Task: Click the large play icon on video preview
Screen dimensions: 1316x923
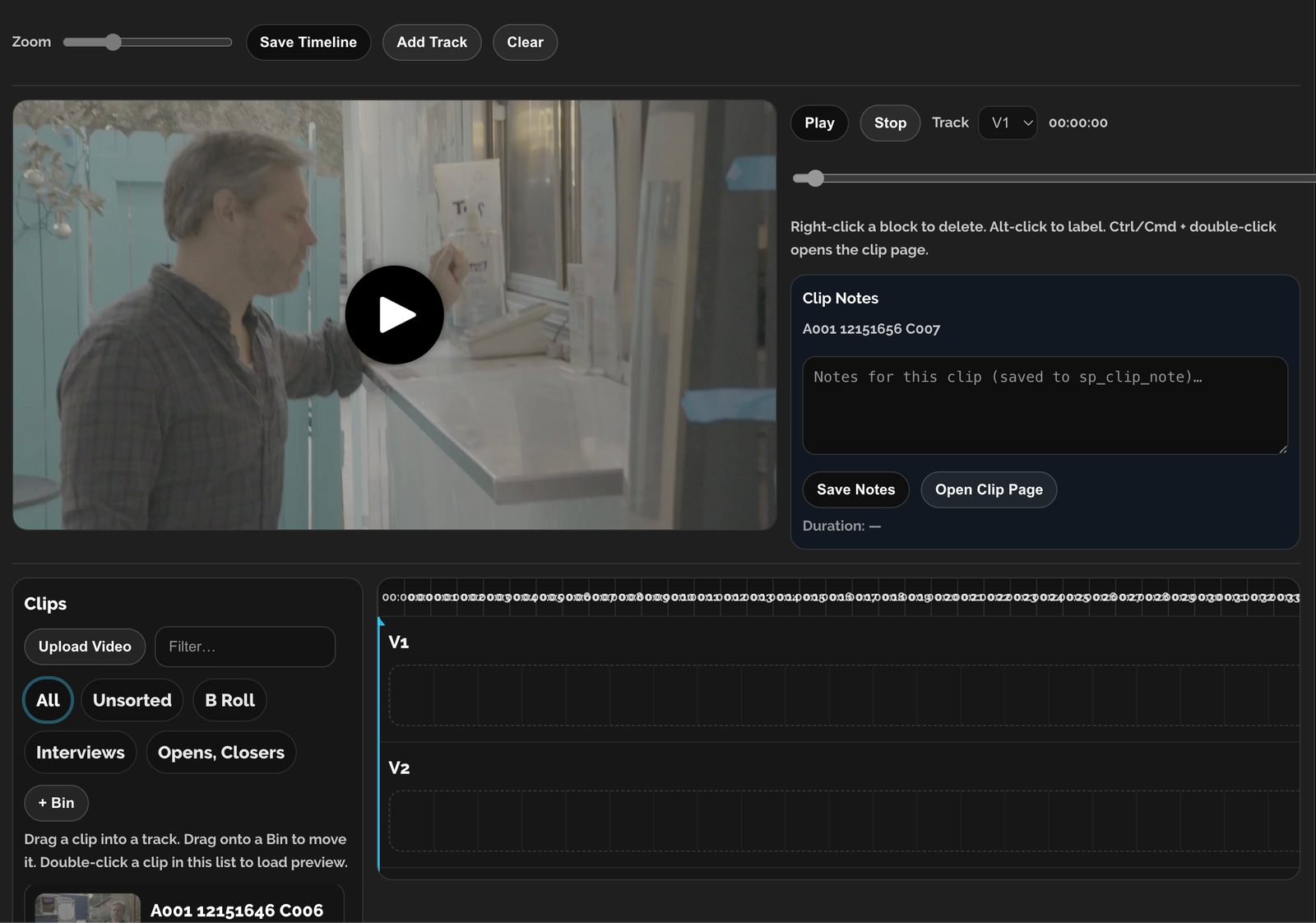Action: (394, 315)
